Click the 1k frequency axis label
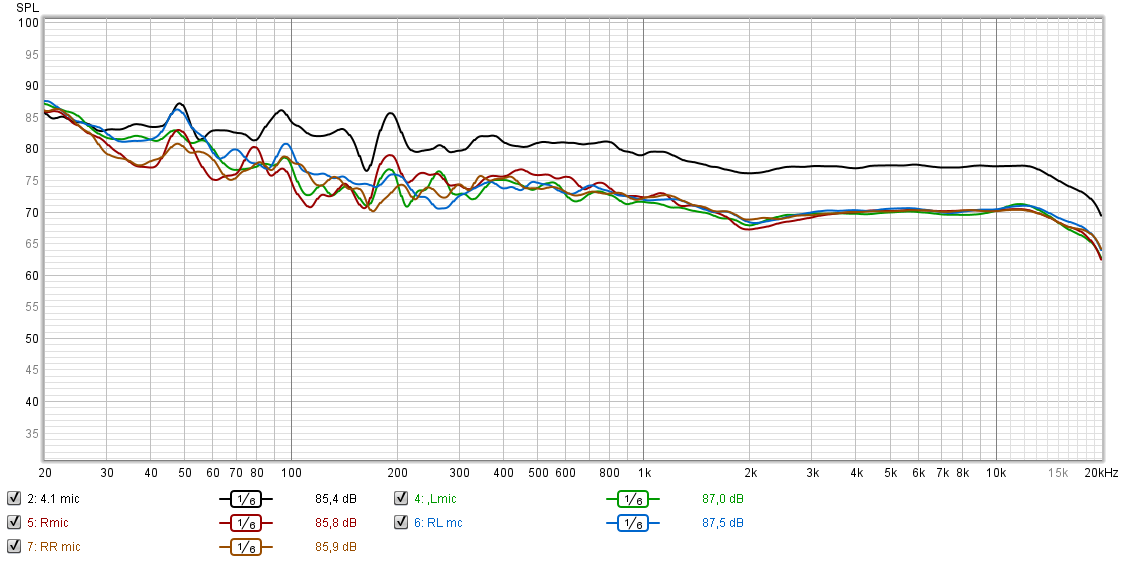 [x=644, y=472]
